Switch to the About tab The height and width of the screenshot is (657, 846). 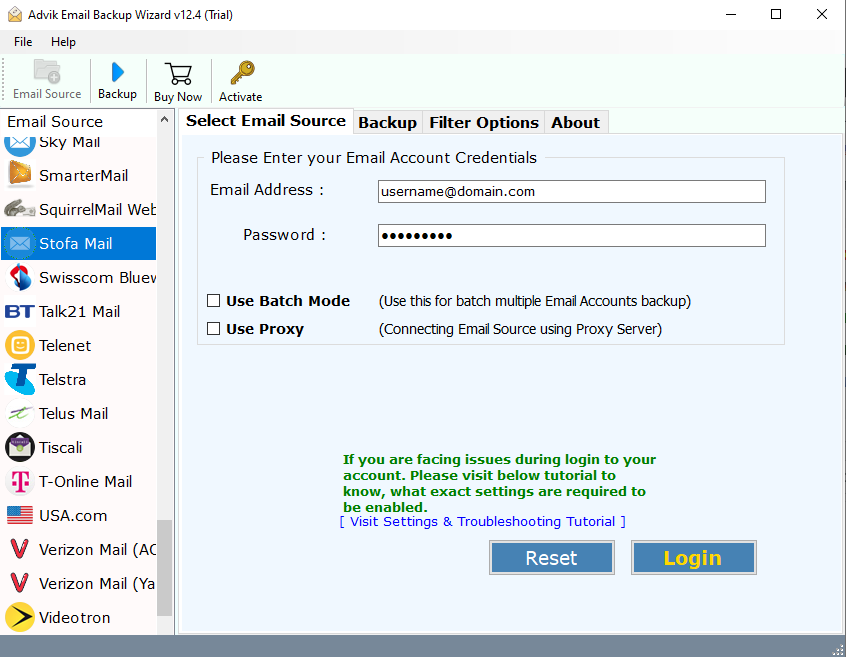tap(576, 122)
